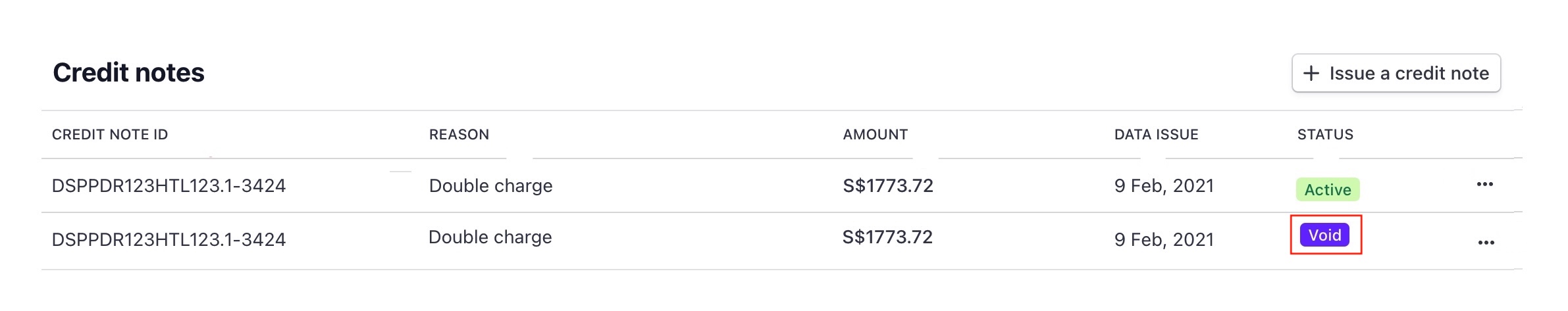Image resolution: width=1568 pixels, height=311 pixels.
Task: Click the S$1773.72 amount in the Void row
Action: tap(887, 237)
